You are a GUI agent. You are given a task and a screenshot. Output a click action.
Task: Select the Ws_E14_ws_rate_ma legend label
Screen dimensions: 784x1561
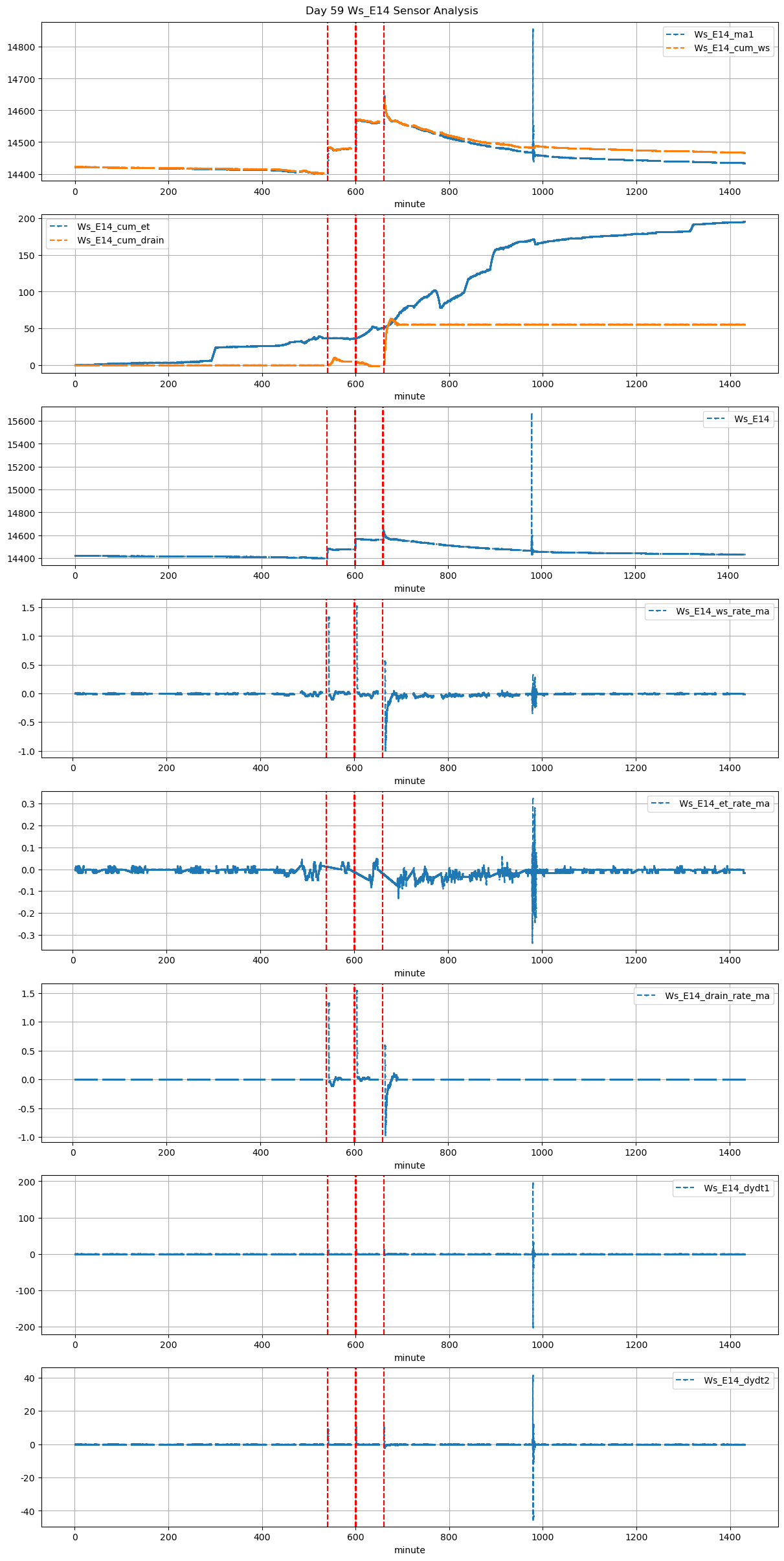722,611
